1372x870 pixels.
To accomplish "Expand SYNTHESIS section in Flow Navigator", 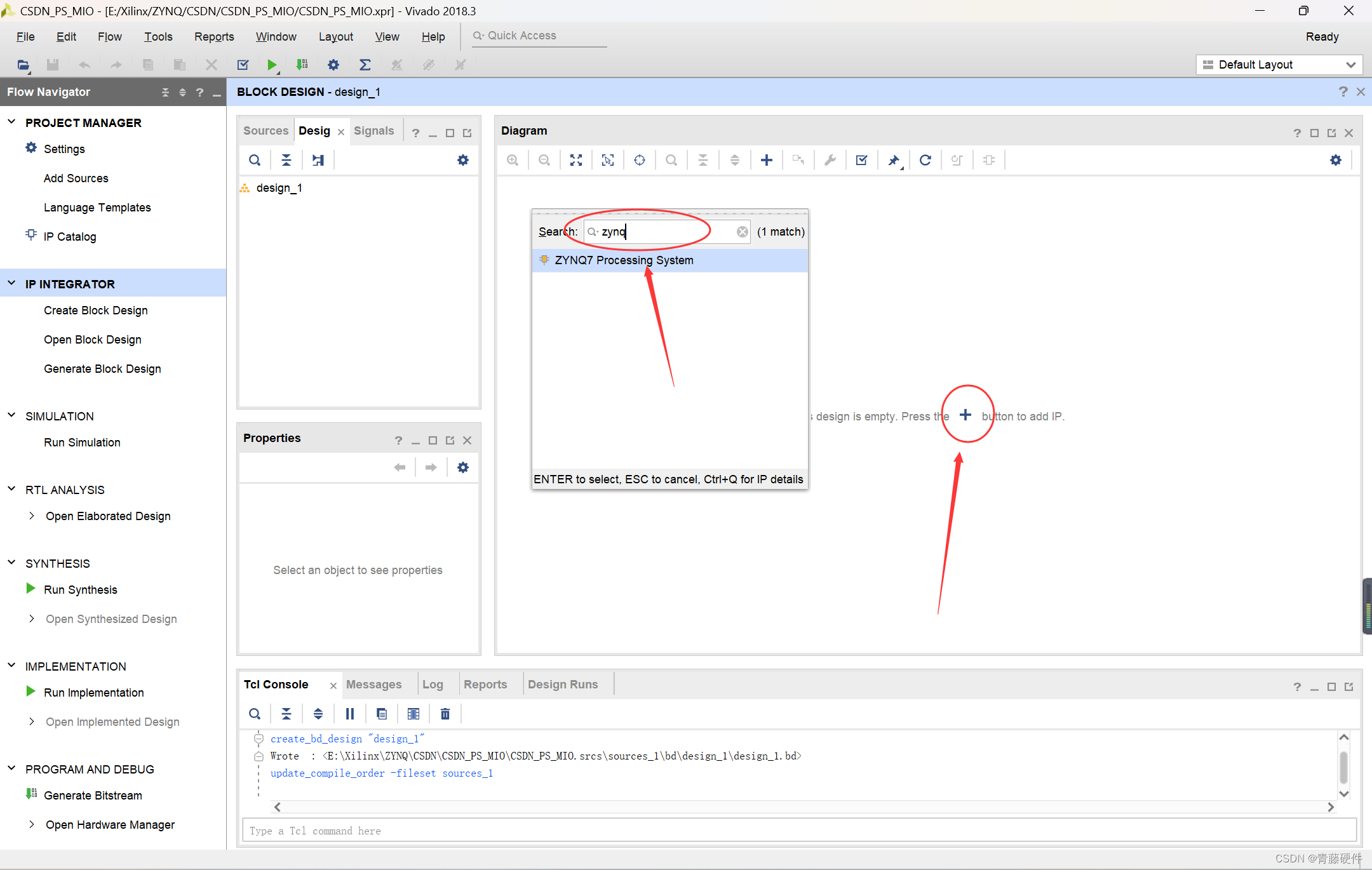I will coord(12,563).
